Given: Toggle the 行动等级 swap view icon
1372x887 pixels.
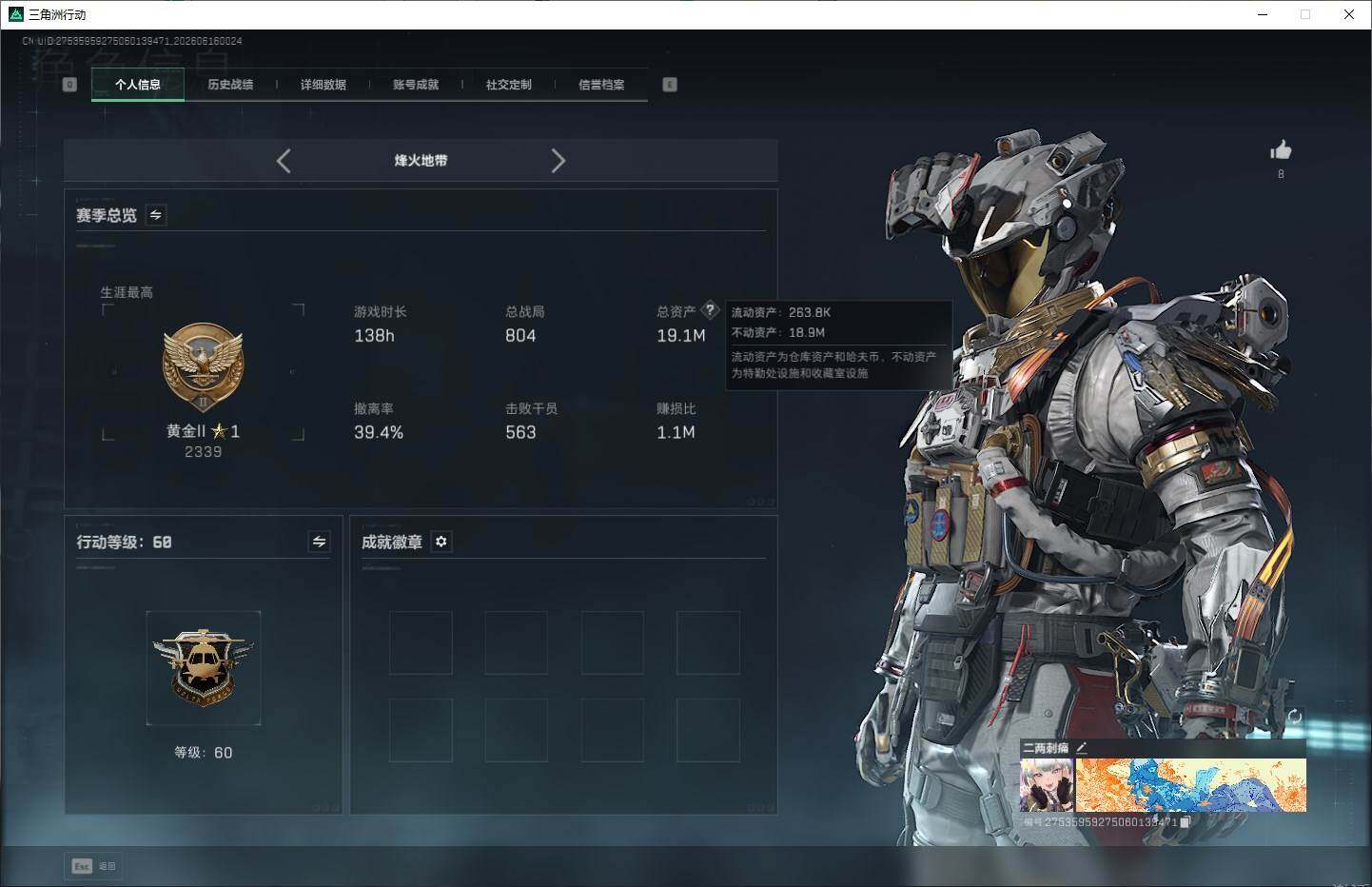Looking at the screenshot, I should tap(320, 542).
